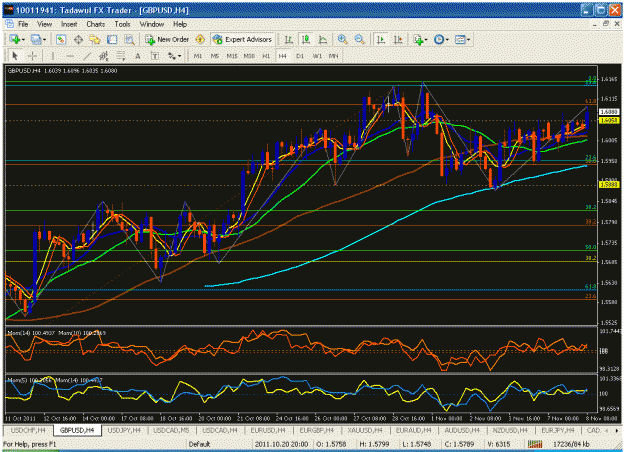Switch timeframe to M5
Screen dimensions: 625x452
pyautogui.click(x=215, y=56)
